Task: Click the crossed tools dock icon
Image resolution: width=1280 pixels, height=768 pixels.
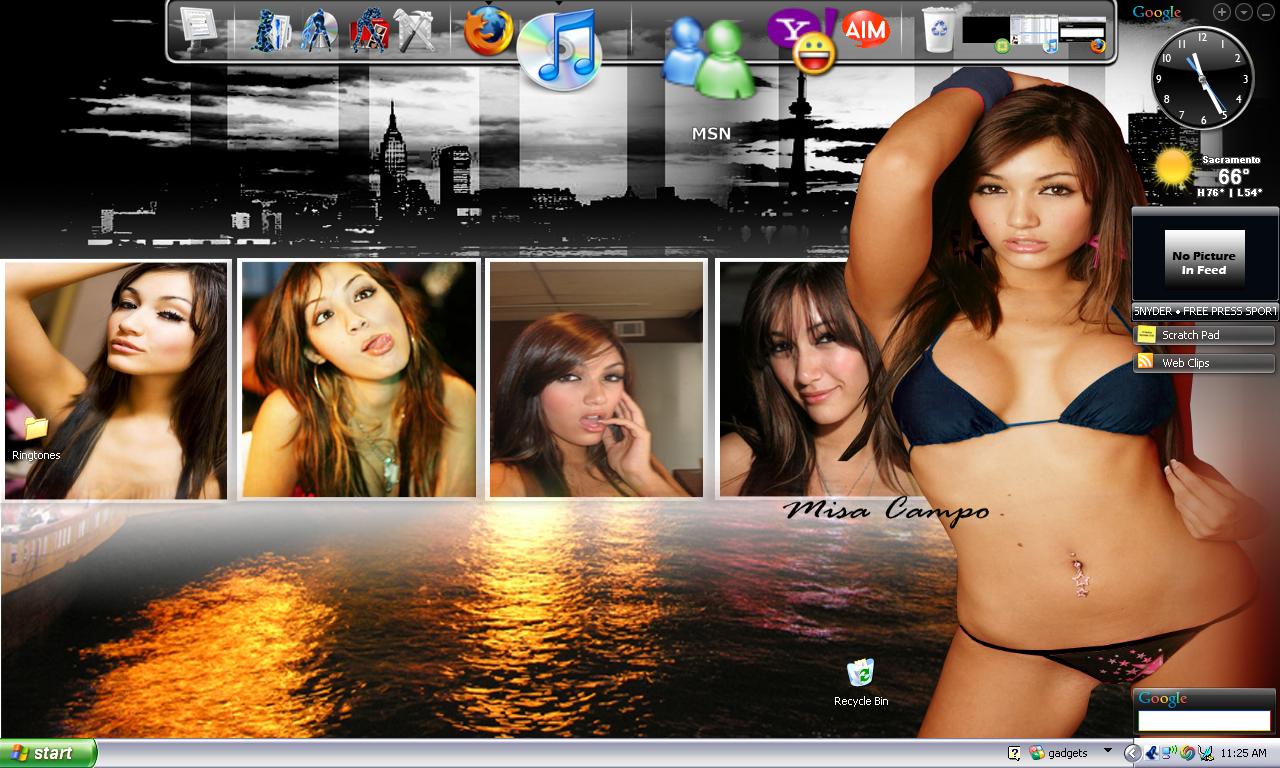Action: click(416, 30)
